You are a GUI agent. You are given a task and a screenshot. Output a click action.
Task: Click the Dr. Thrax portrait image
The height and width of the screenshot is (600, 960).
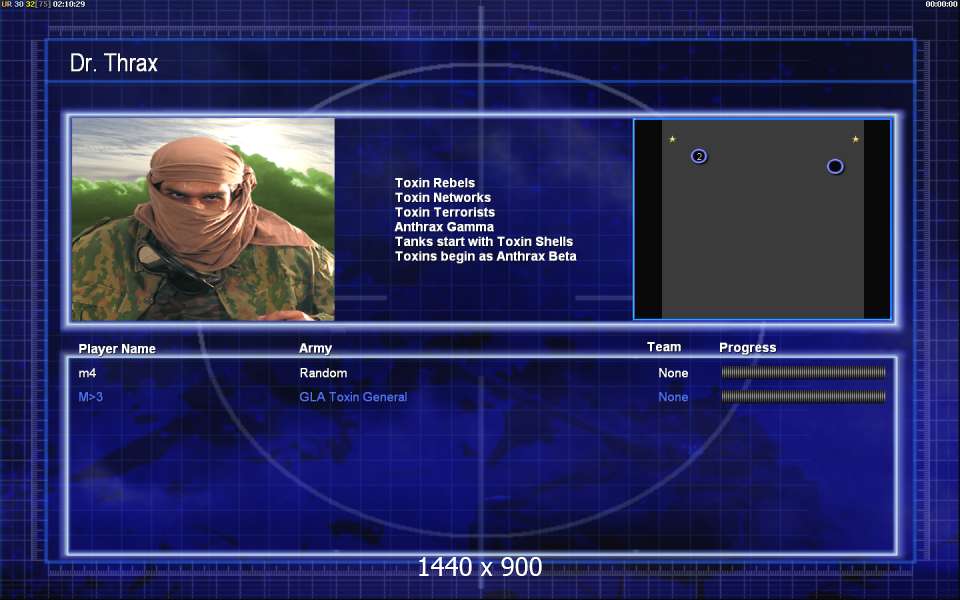tap(203, 219)
